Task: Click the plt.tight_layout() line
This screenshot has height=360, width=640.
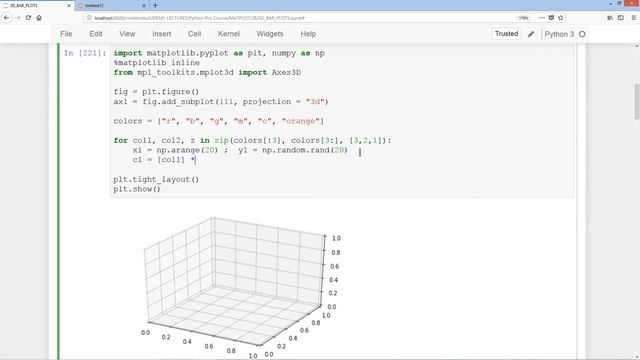Action: click(x=156, y=180)
